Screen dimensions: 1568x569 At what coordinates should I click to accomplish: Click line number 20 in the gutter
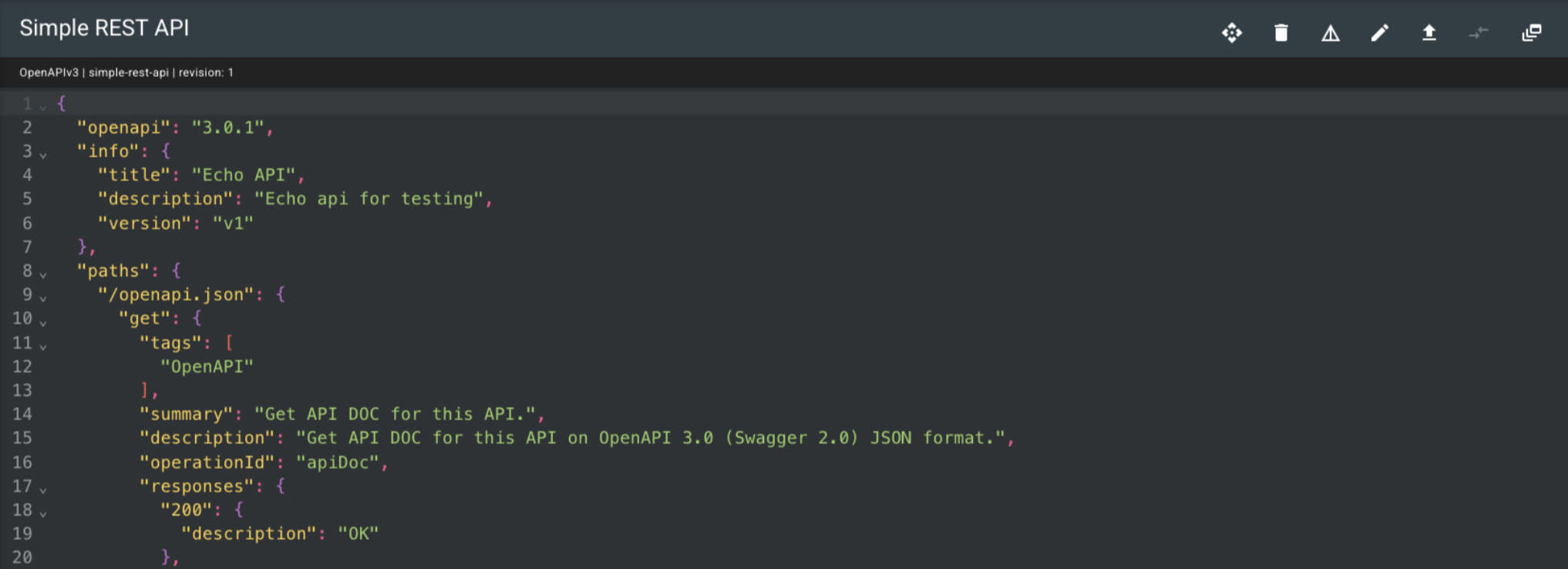[x=22, y=557]
